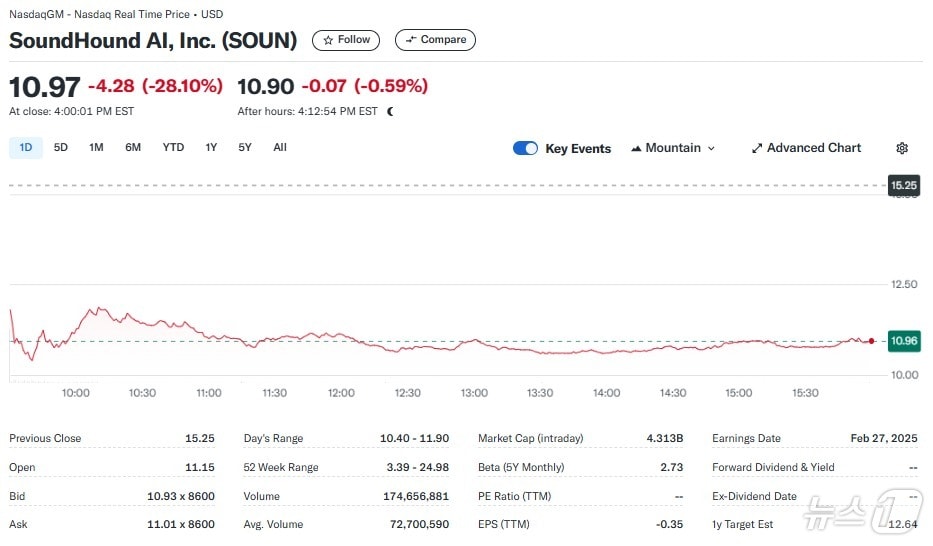Select the 5D range tab

click(61, 148)
